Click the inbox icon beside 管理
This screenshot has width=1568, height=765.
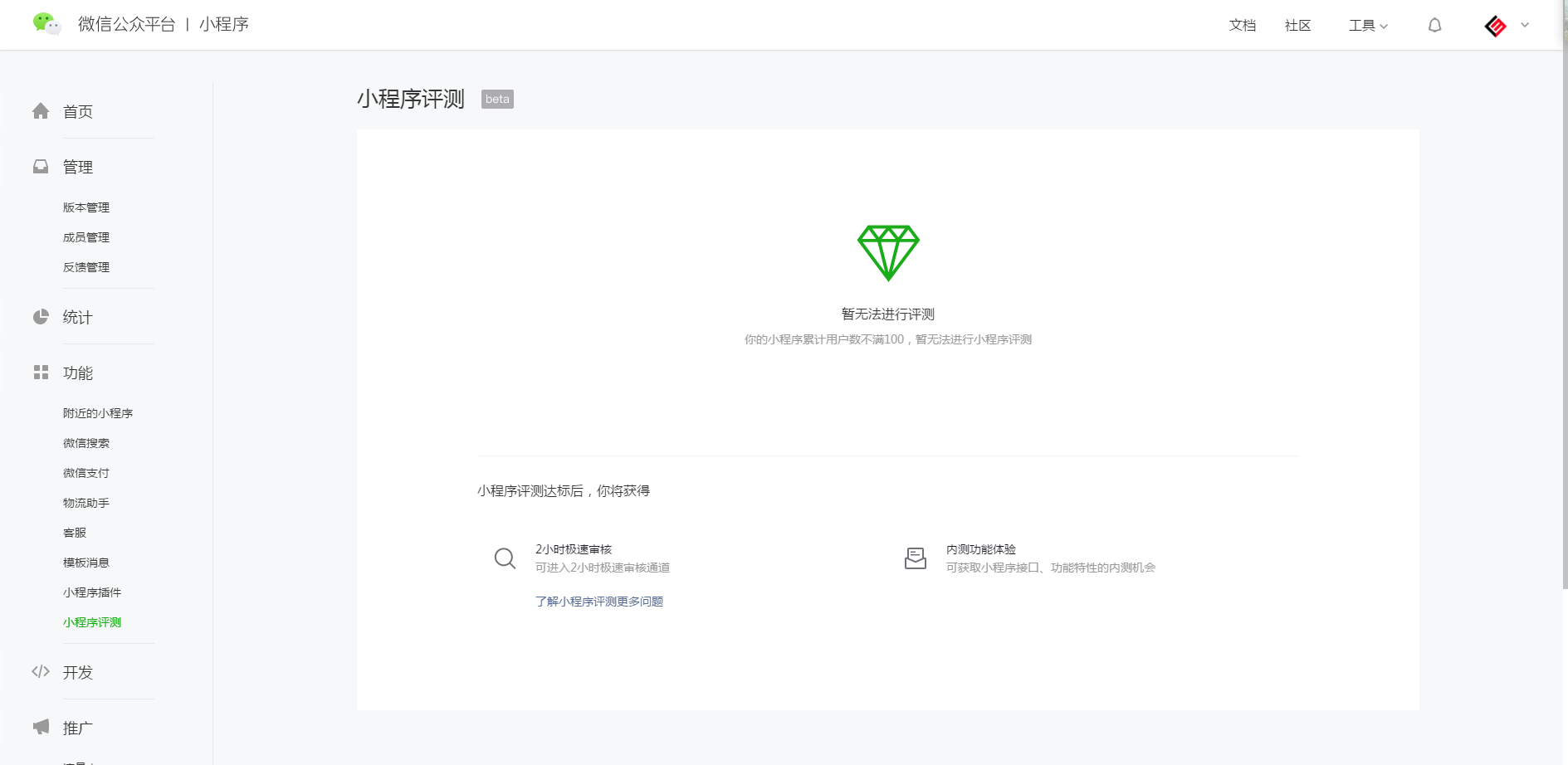[x=41, y=166]
